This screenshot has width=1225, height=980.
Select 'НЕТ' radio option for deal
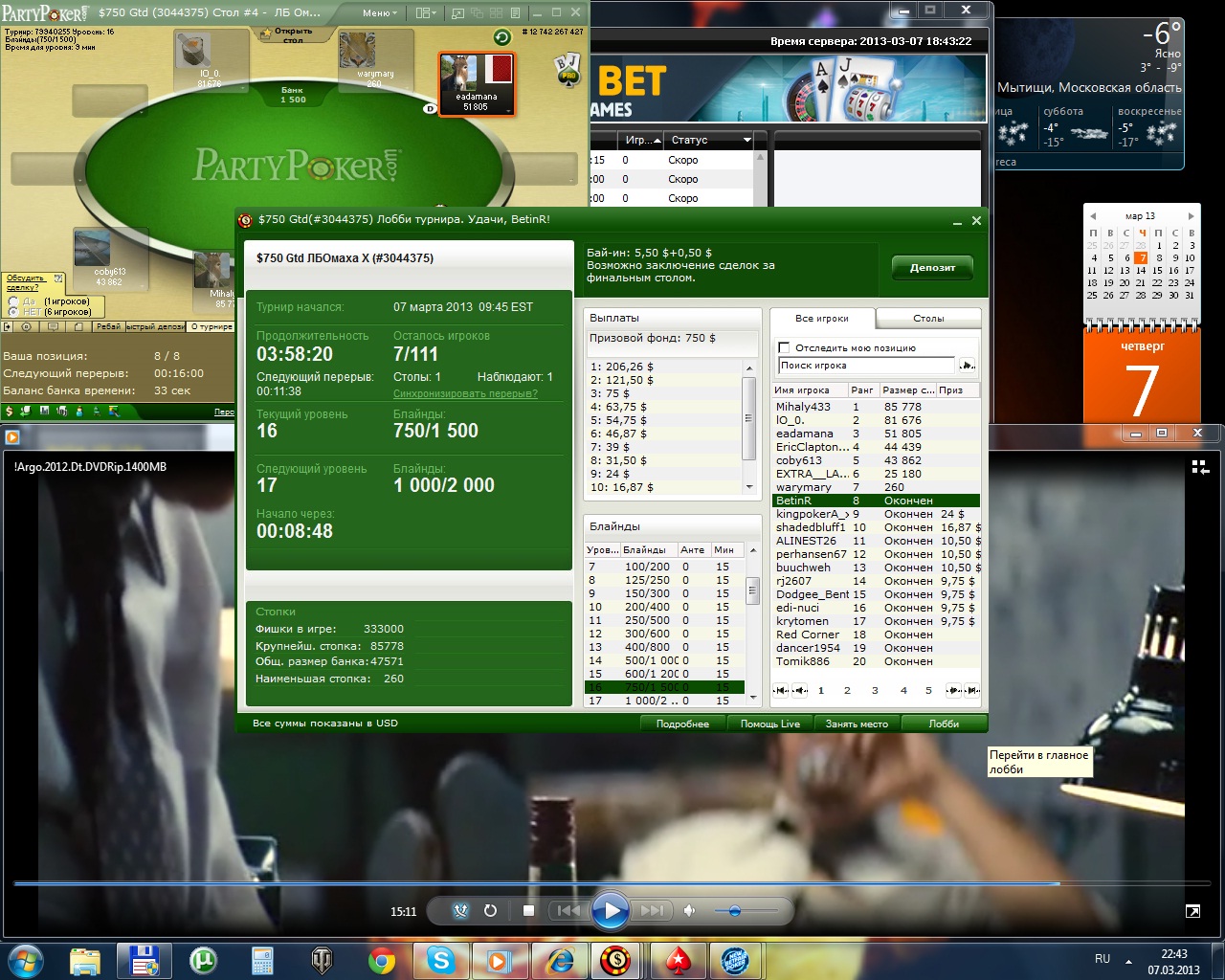click(13, 312)
